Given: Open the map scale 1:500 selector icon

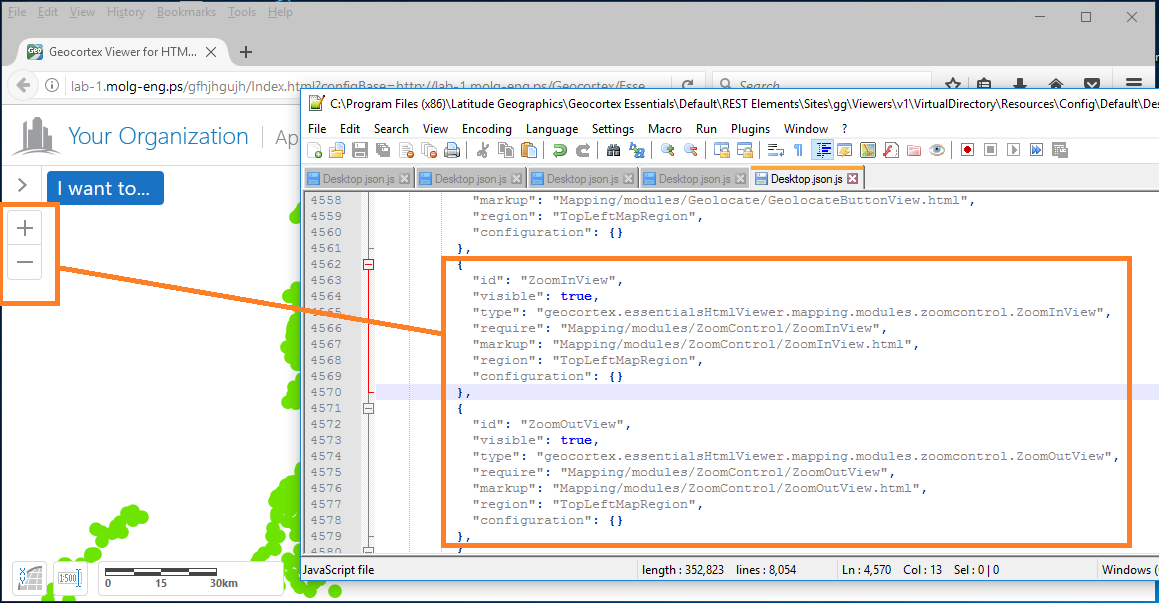Looking at the screenshot, I should [70, 577].
